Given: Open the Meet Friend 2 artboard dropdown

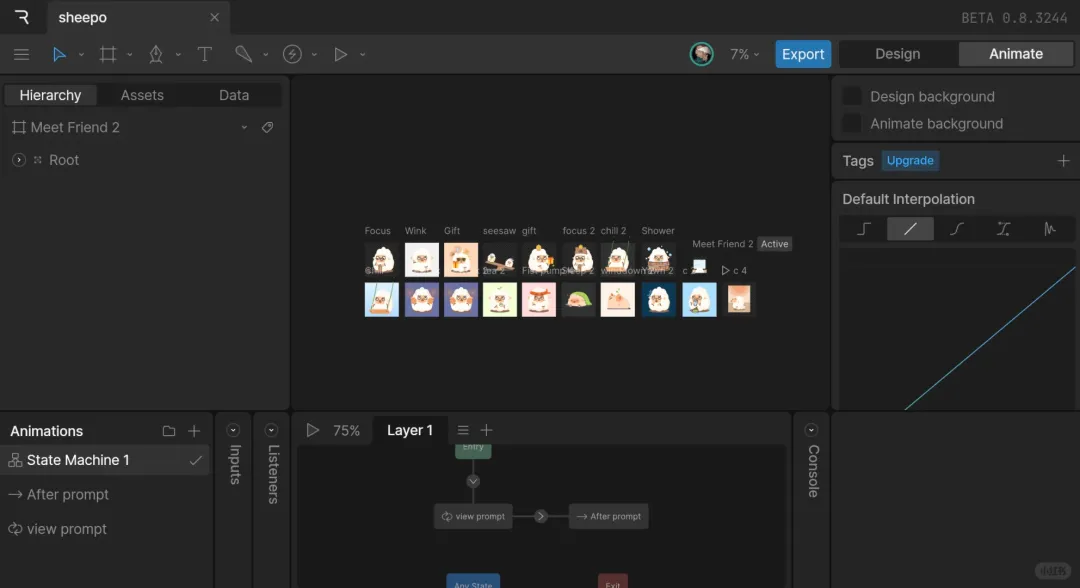Looking at the screenshot, I should 244,128.
